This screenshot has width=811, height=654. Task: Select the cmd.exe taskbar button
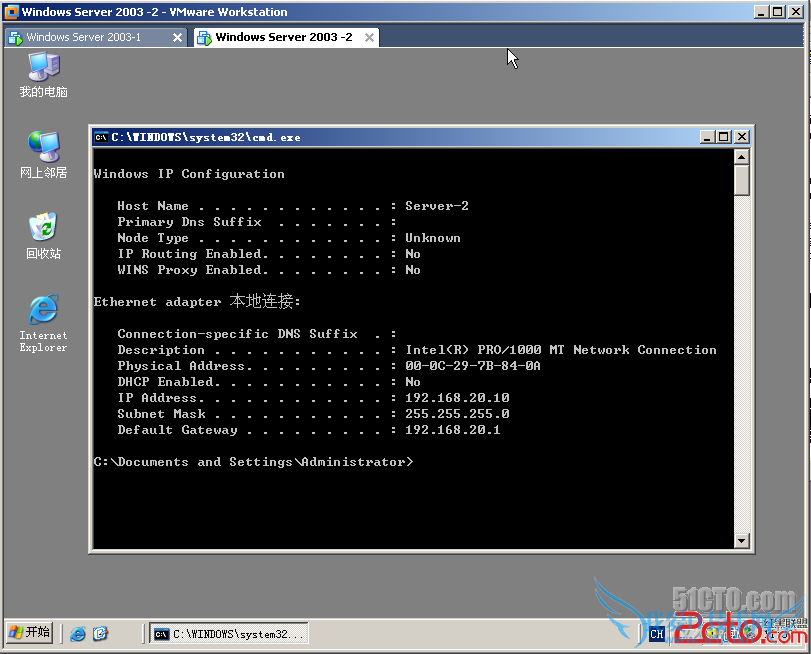click(229, 633)
